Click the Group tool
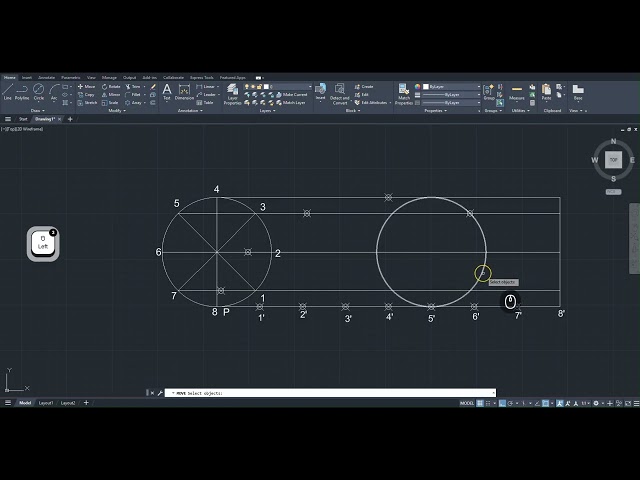 click(x=489, y=92)
